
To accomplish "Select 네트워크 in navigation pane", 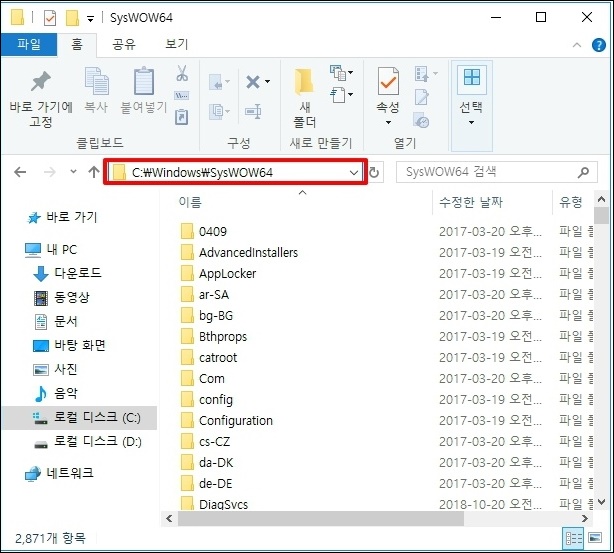I will (x=59, y=473).
